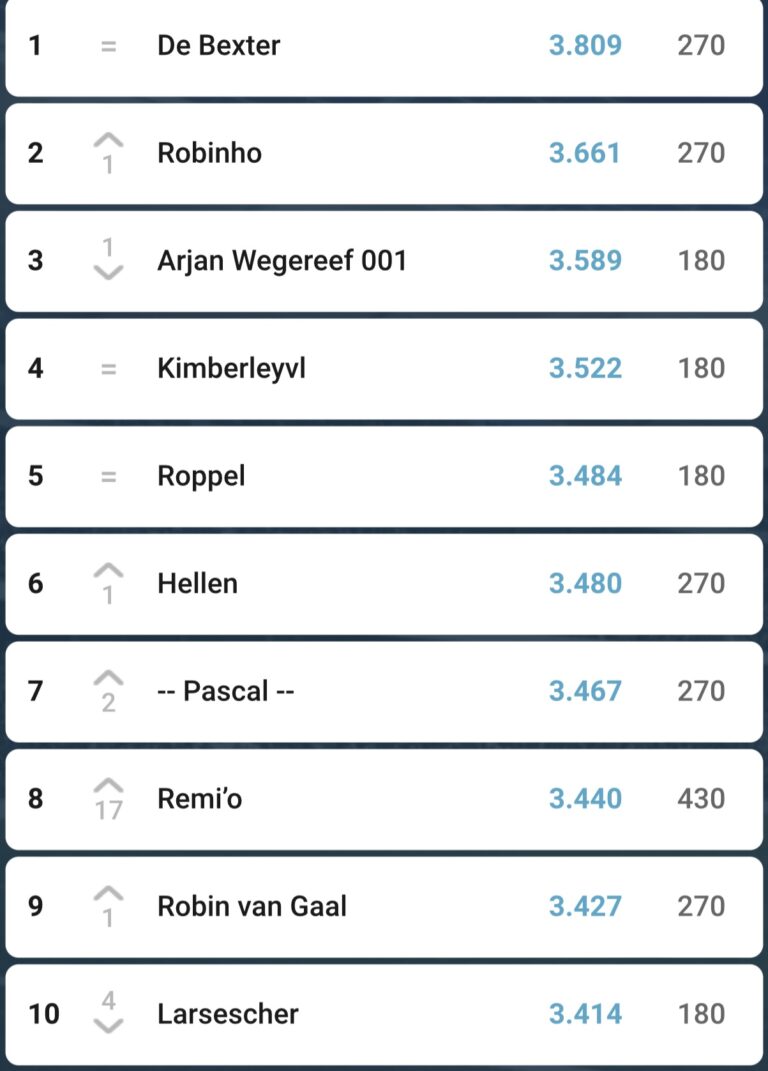Click the 270 value in Robin van Gaal's row
The image size is (768, 1071).
coord(701,907)
